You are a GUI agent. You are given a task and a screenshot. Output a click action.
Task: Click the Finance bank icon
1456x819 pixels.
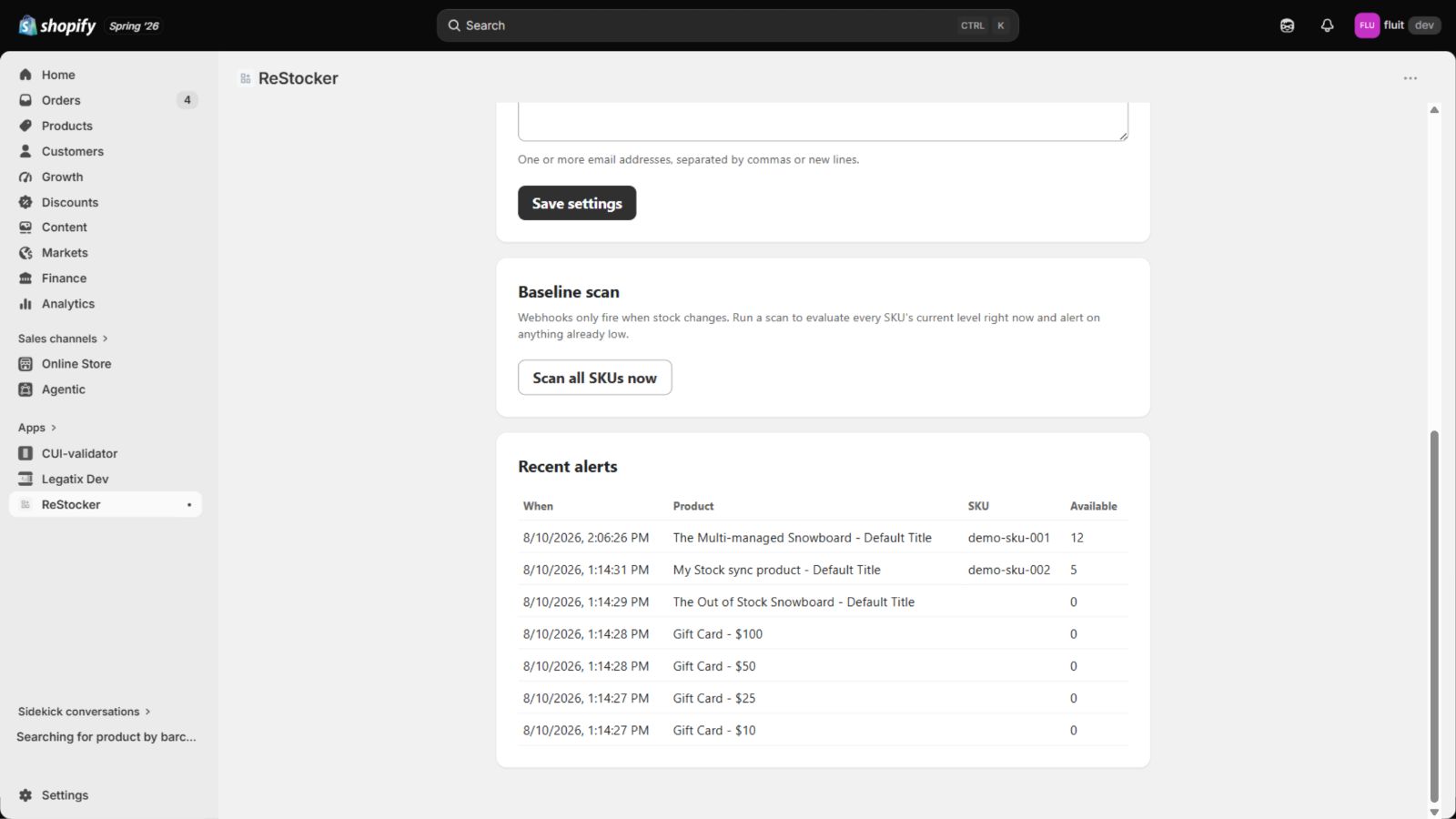tap(25, 278)
